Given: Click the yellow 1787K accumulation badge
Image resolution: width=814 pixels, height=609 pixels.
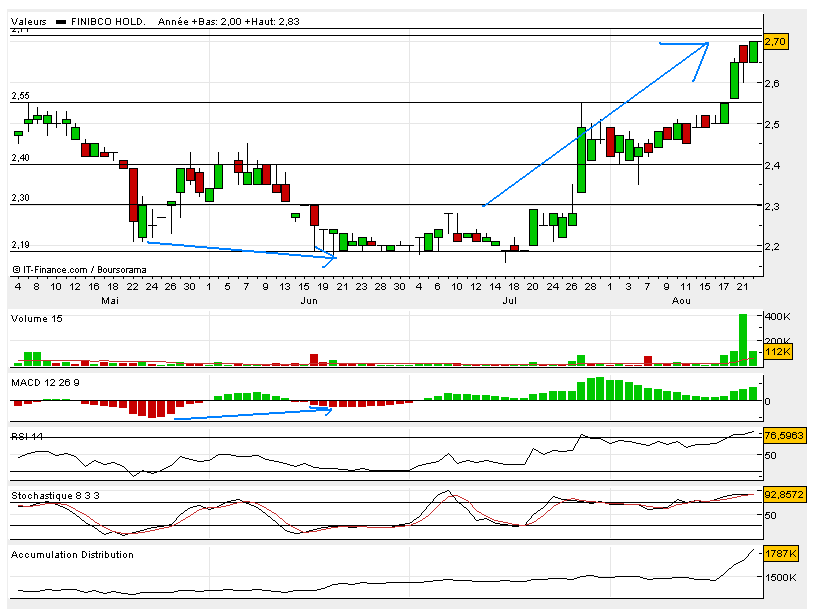Looking at the screenshot, I should (x=780, y=554).
